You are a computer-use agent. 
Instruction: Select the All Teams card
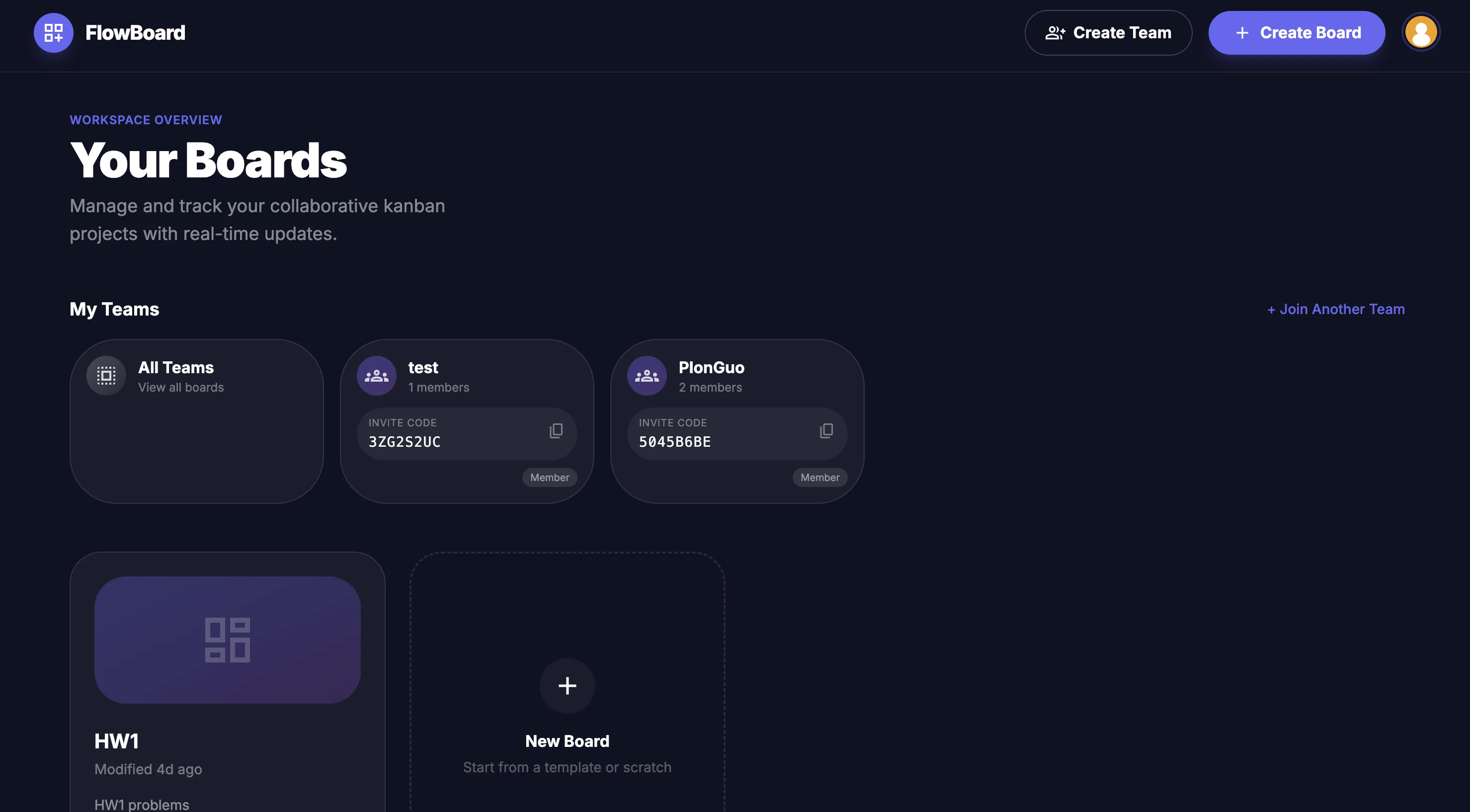196,421
